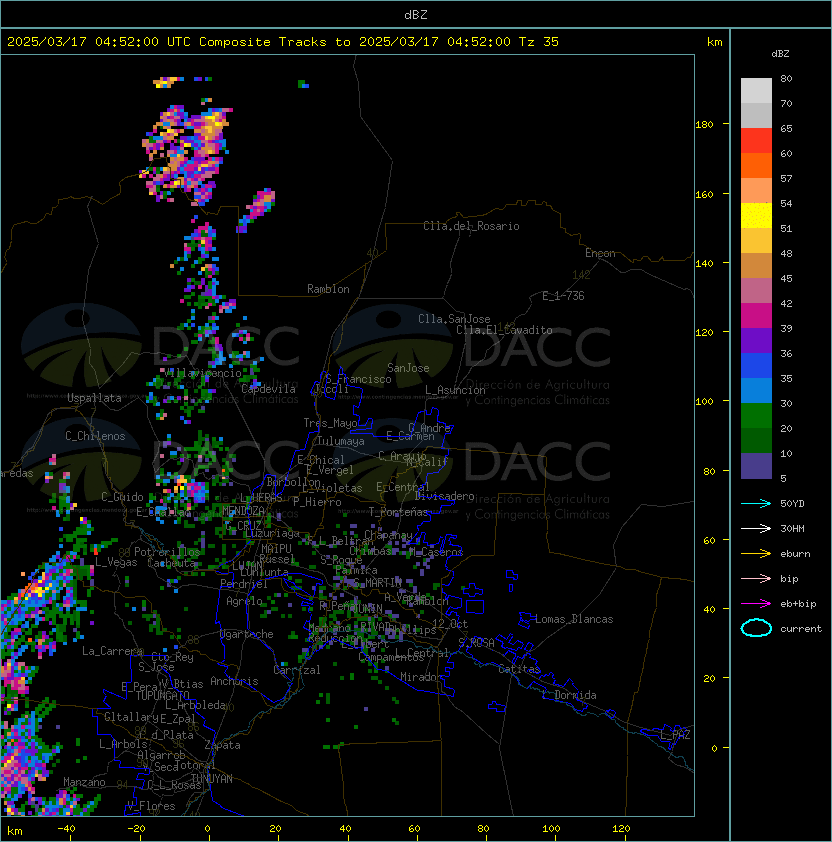Click the cyan 50YD arrow symbol

pyautogui.click(x=756, y=504)
